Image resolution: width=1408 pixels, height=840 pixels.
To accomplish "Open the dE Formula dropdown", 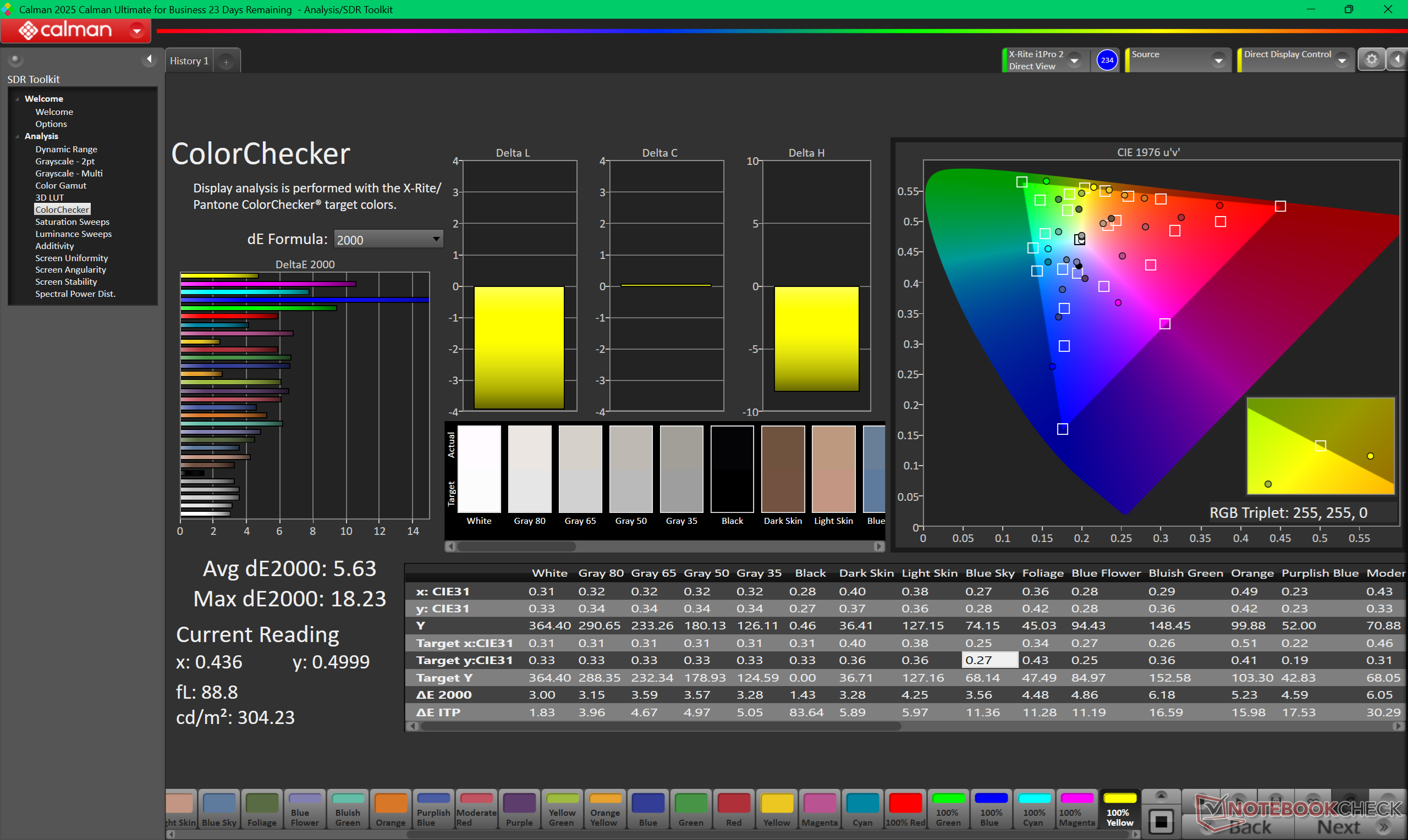I will 388,240.
